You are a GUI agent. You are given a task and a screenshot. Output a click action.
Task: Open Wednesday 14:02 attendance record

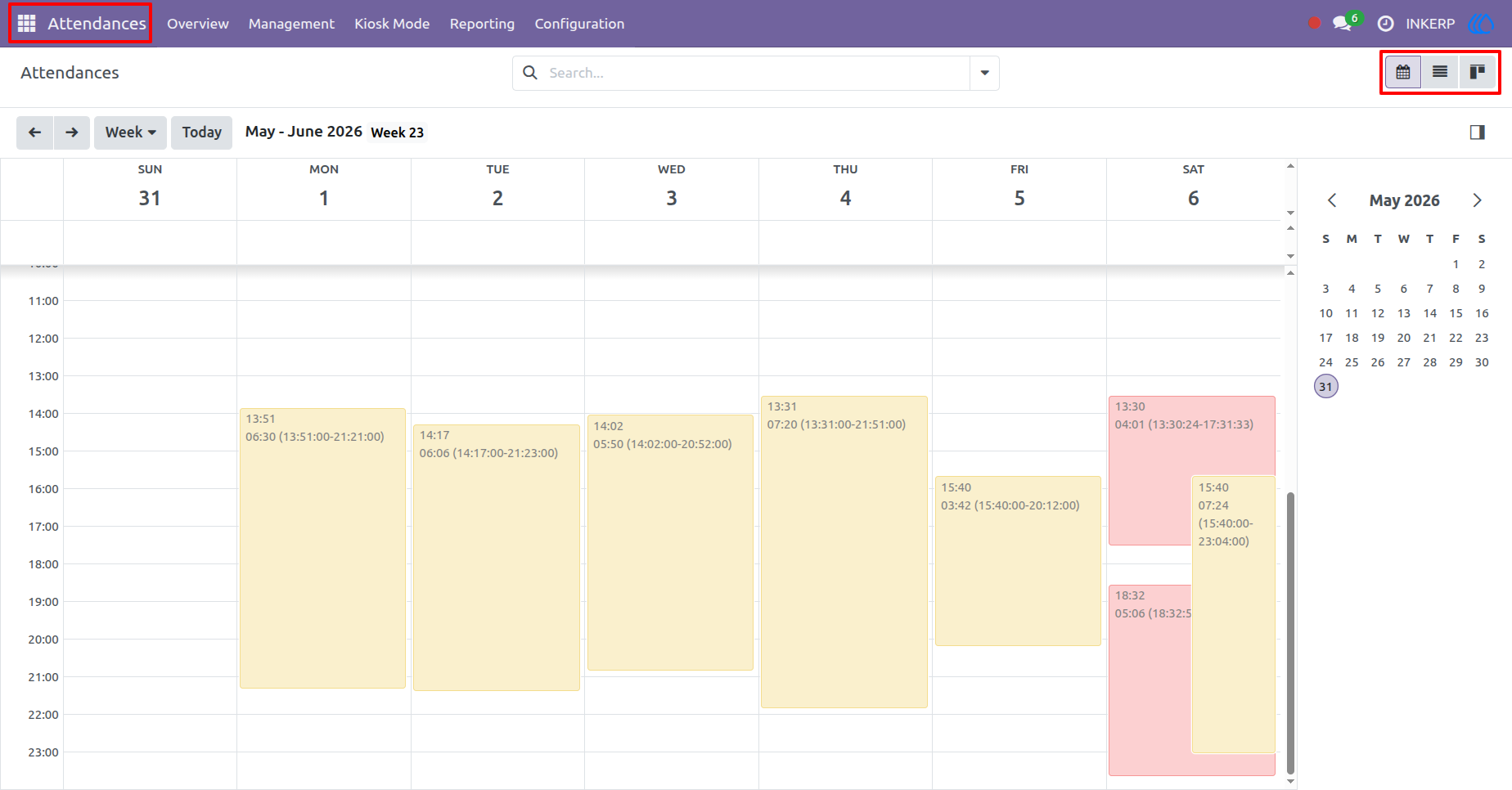point(670,542)
